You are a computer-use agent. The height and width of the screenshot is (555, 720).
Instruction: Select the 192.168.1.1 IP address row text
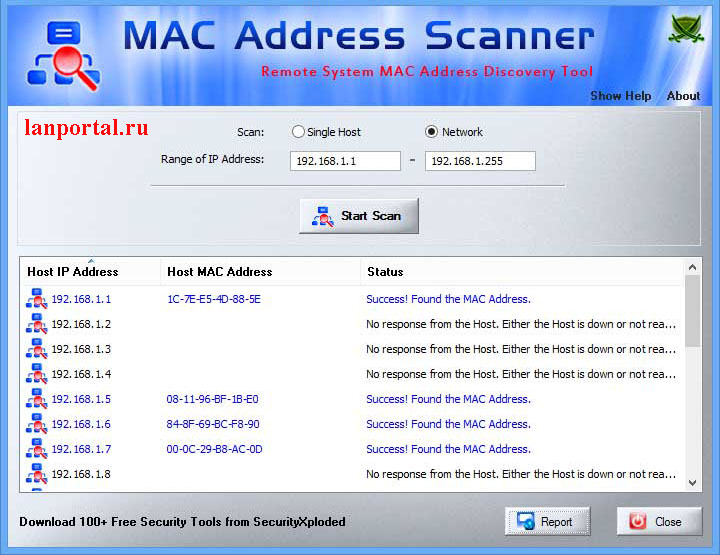pos(81,299)
